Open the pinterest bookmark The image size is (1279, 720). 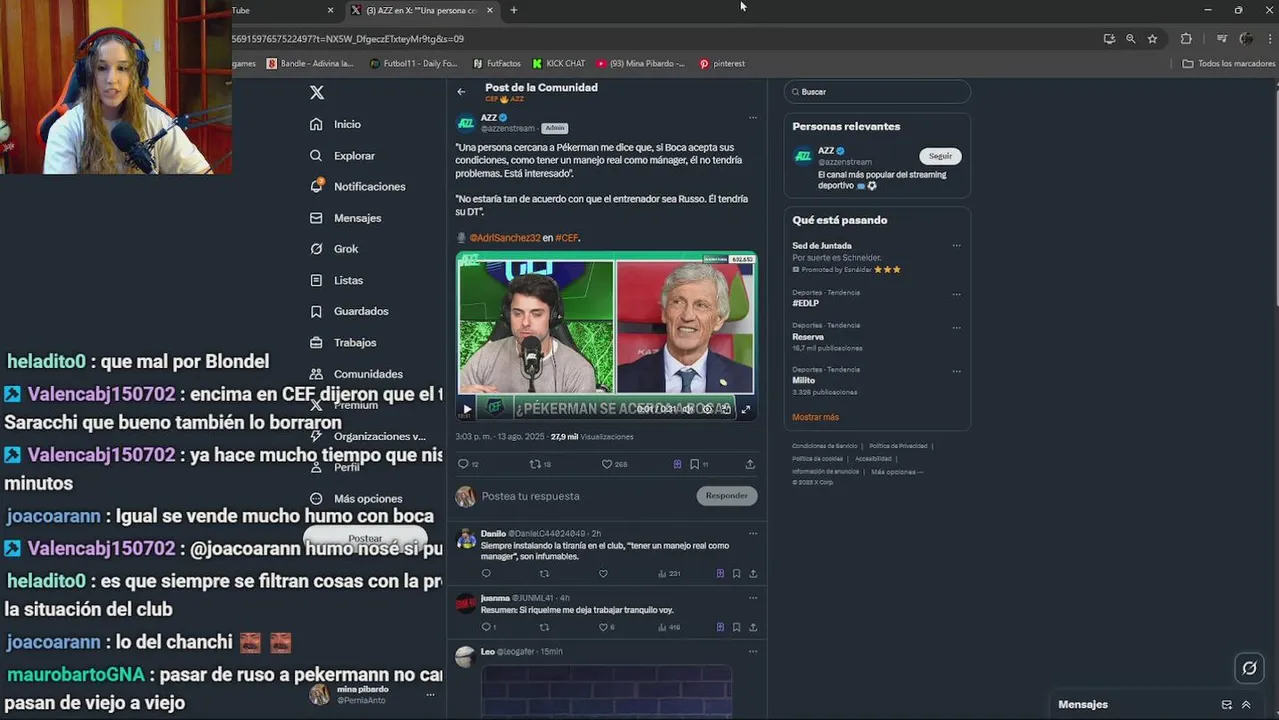(x=722, y=63)
